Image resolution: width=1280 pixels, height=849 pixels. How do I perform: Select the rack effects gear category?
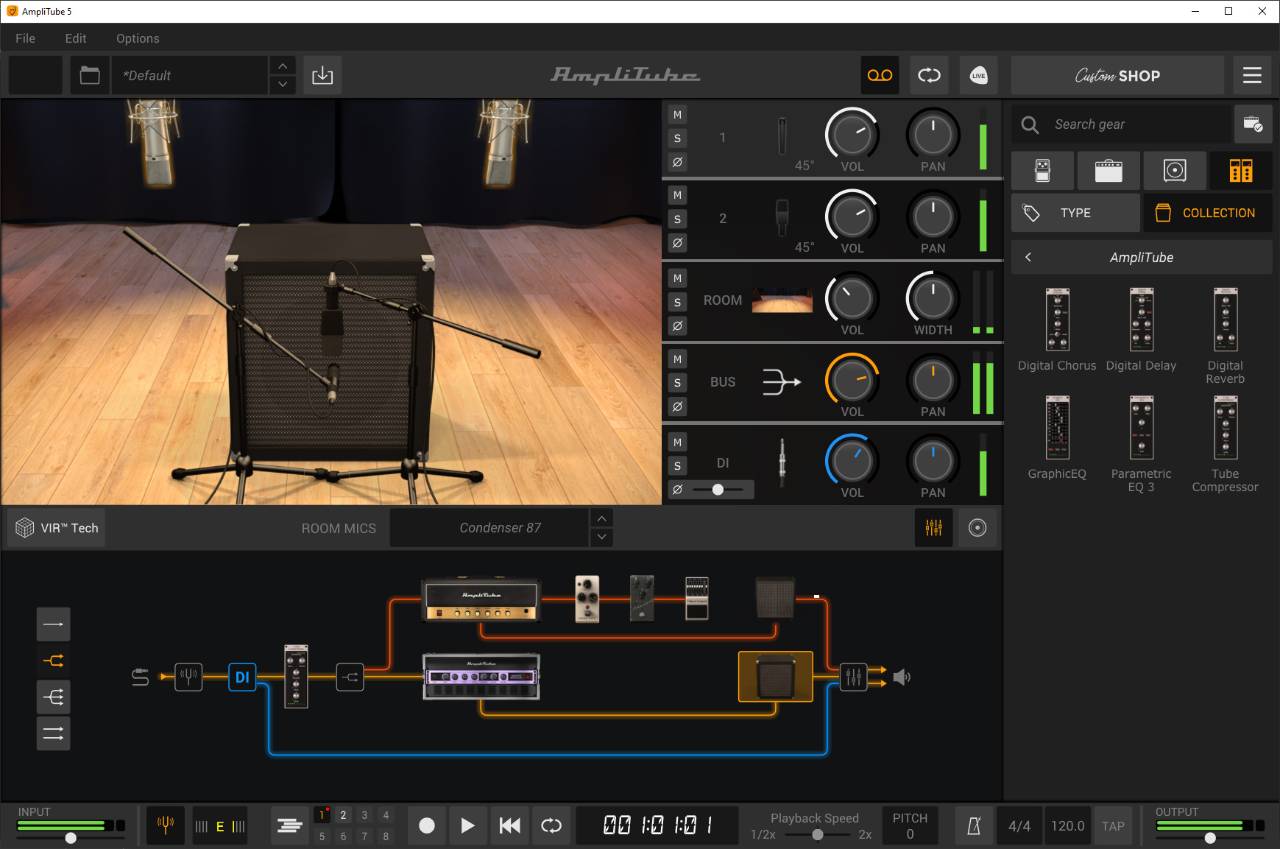(x=1241, y=171)
